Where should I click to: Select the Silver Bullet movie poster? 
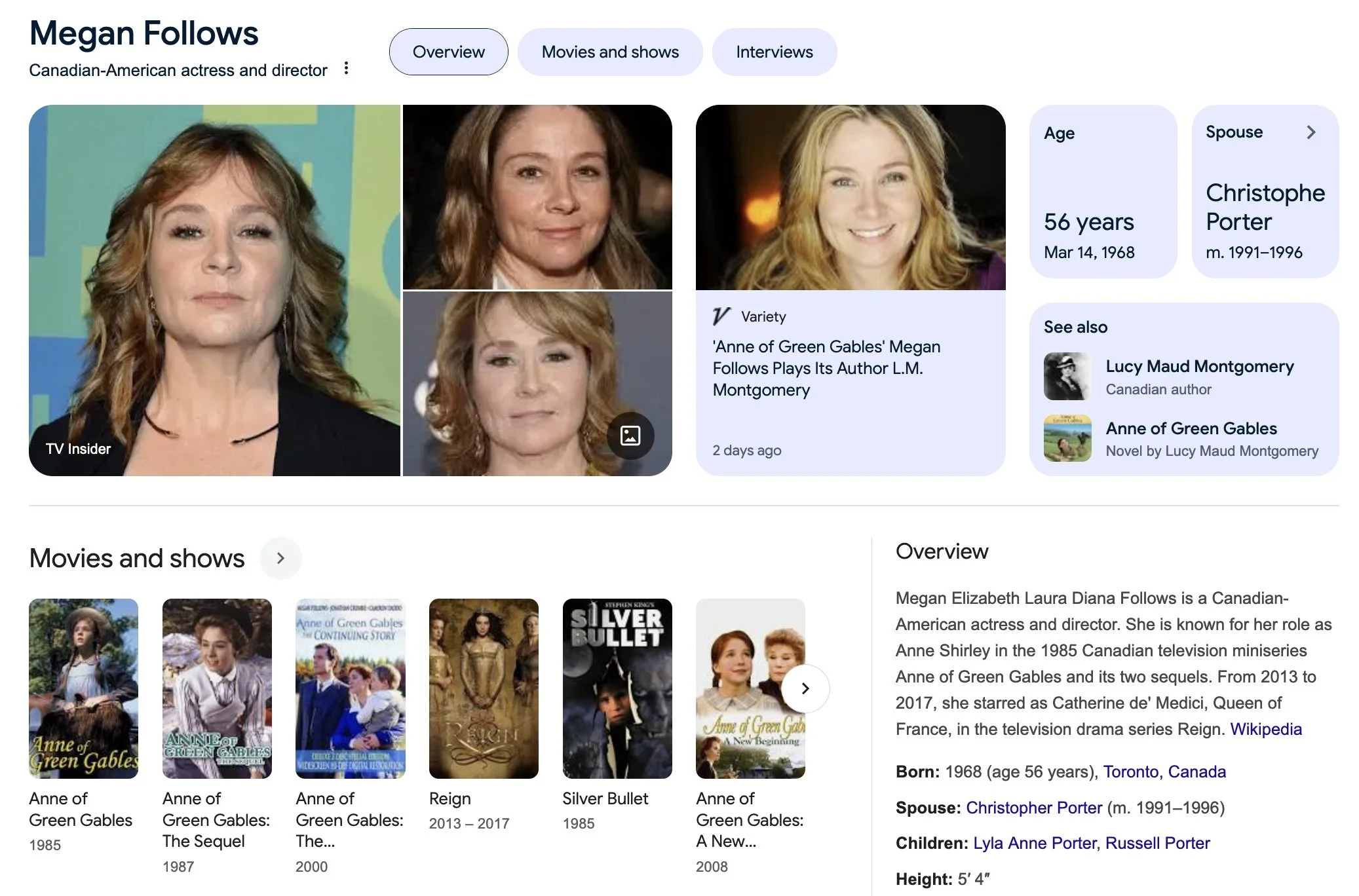[617, 688]
